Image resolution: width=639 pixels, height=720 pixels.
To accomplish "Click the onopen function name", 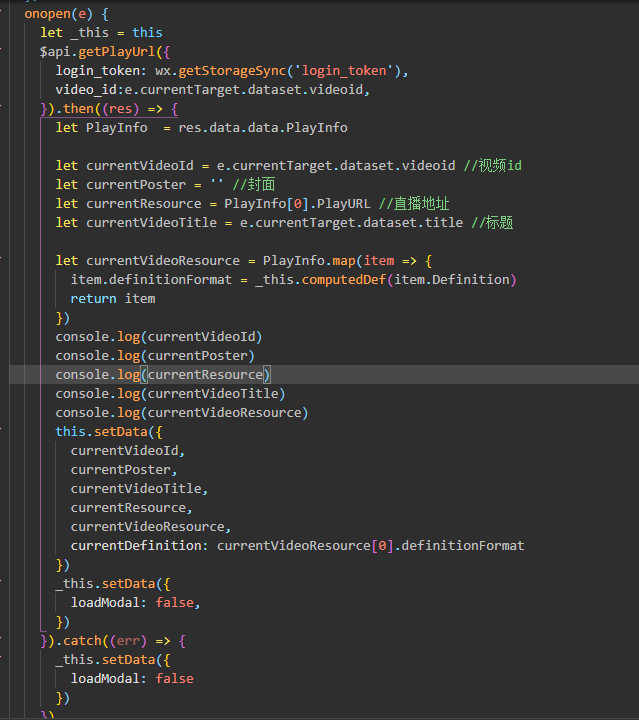I will (x=47, y=14).
